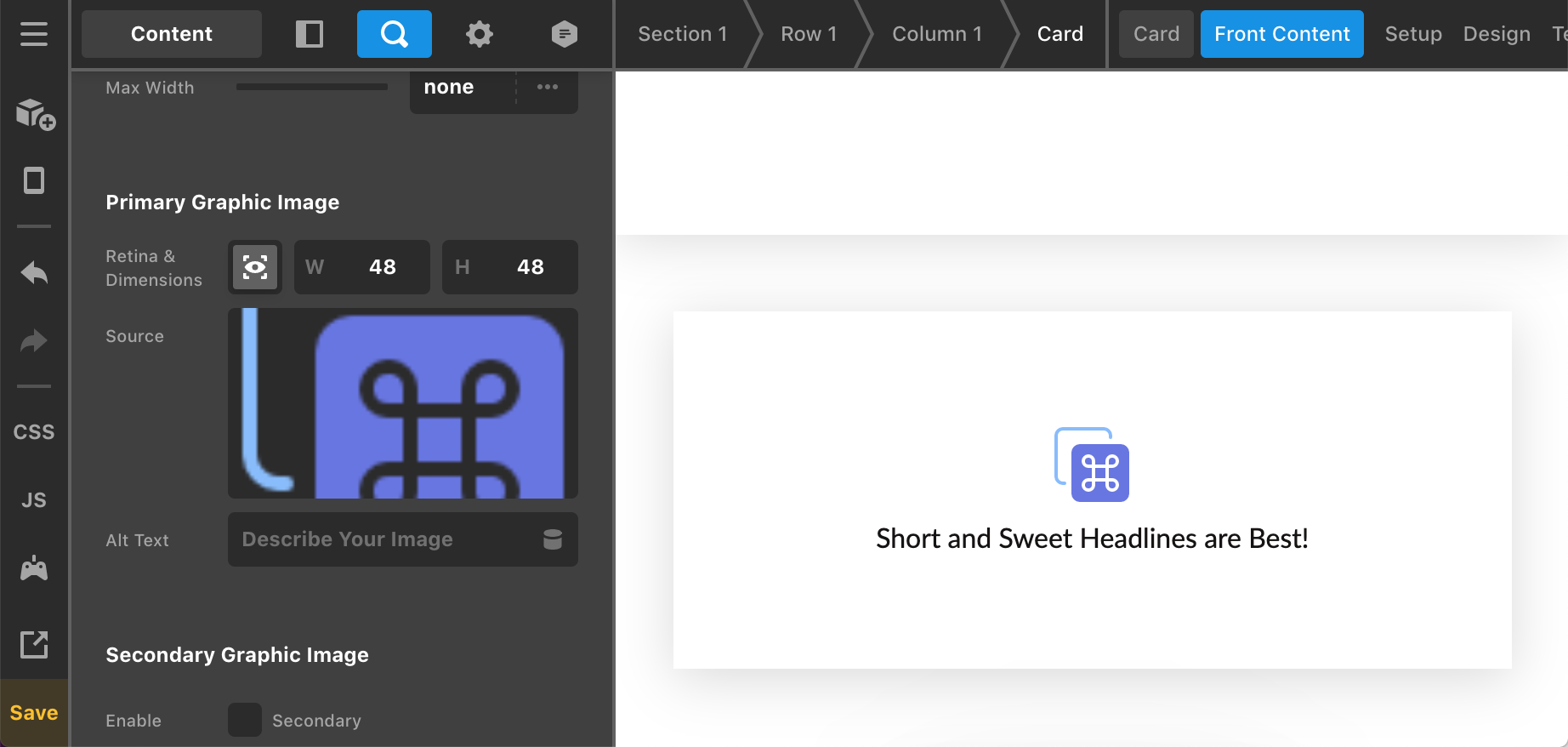Click the redo arrow icon

pyautogui.click(x=34, y=341)
